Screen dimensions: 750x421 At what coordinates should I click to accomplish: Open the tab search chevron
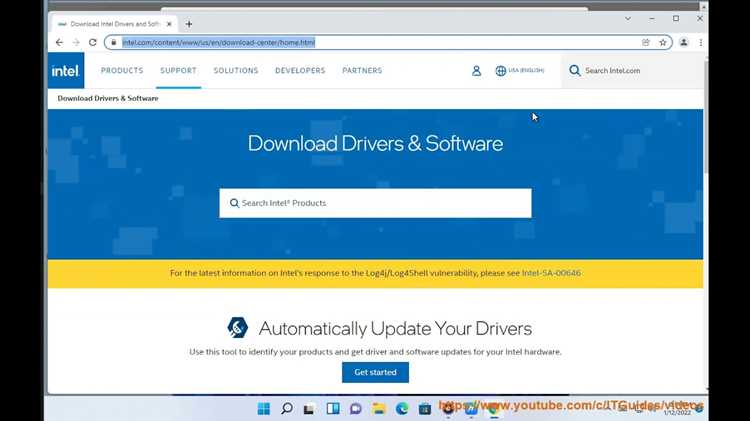[628, 19]
